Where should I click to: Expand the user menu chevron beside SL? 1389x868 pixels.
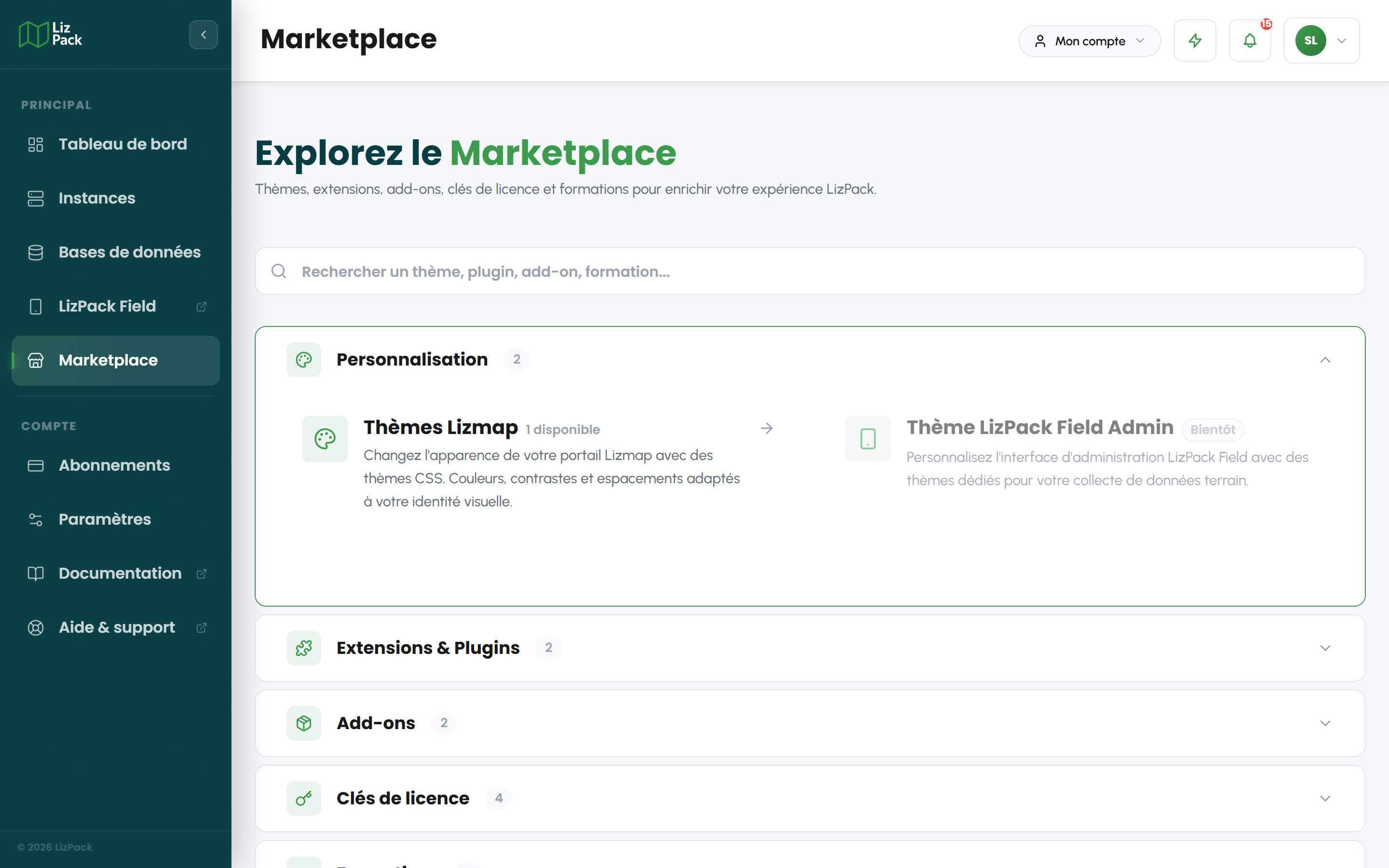point(1342,41)
